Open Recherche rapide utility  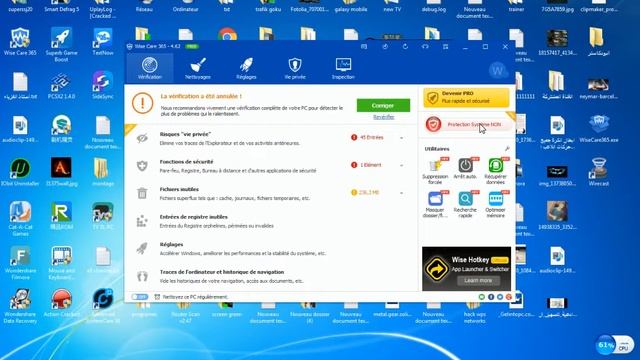[x=465, y=204]
